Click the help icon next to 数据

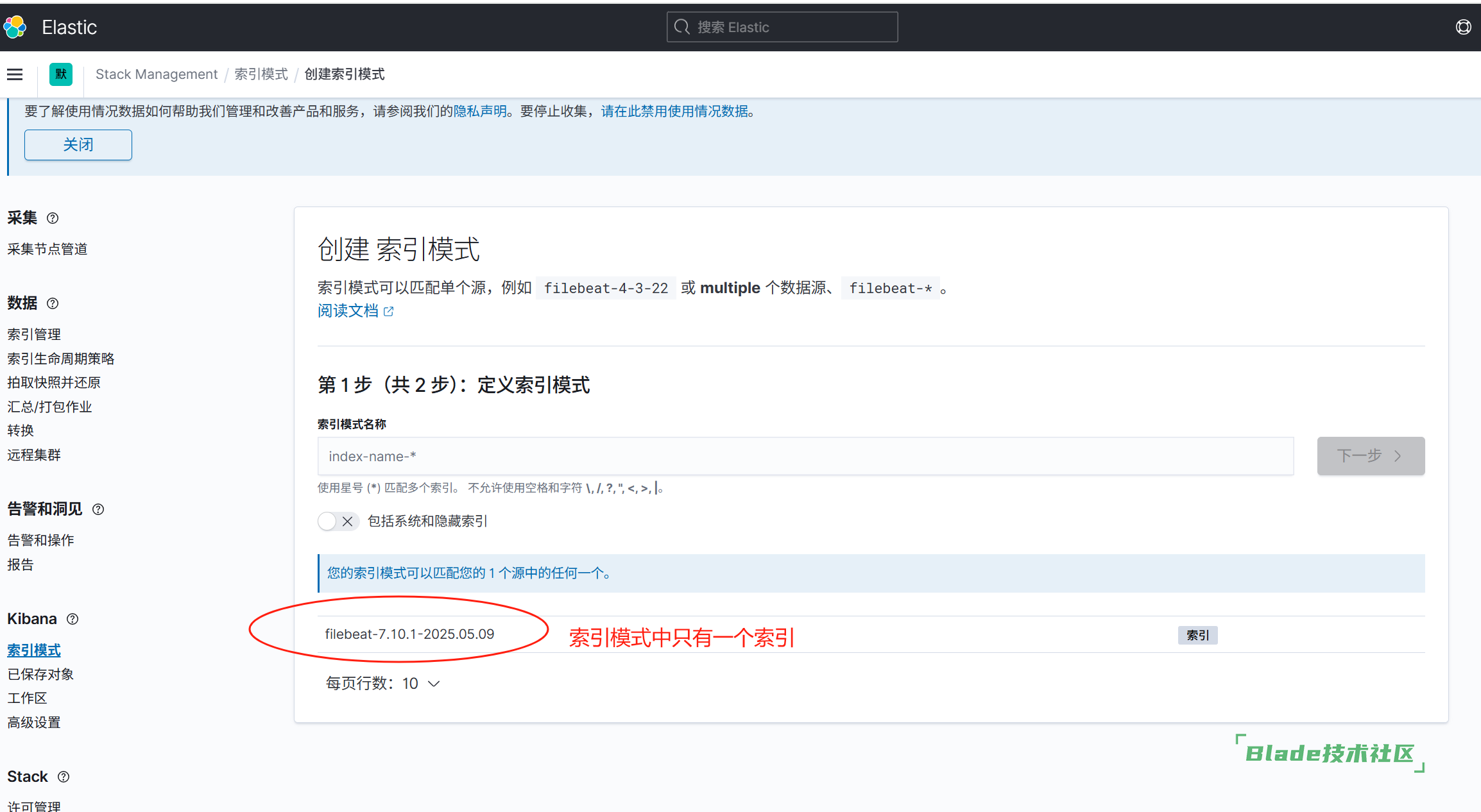tap(53, 303)
